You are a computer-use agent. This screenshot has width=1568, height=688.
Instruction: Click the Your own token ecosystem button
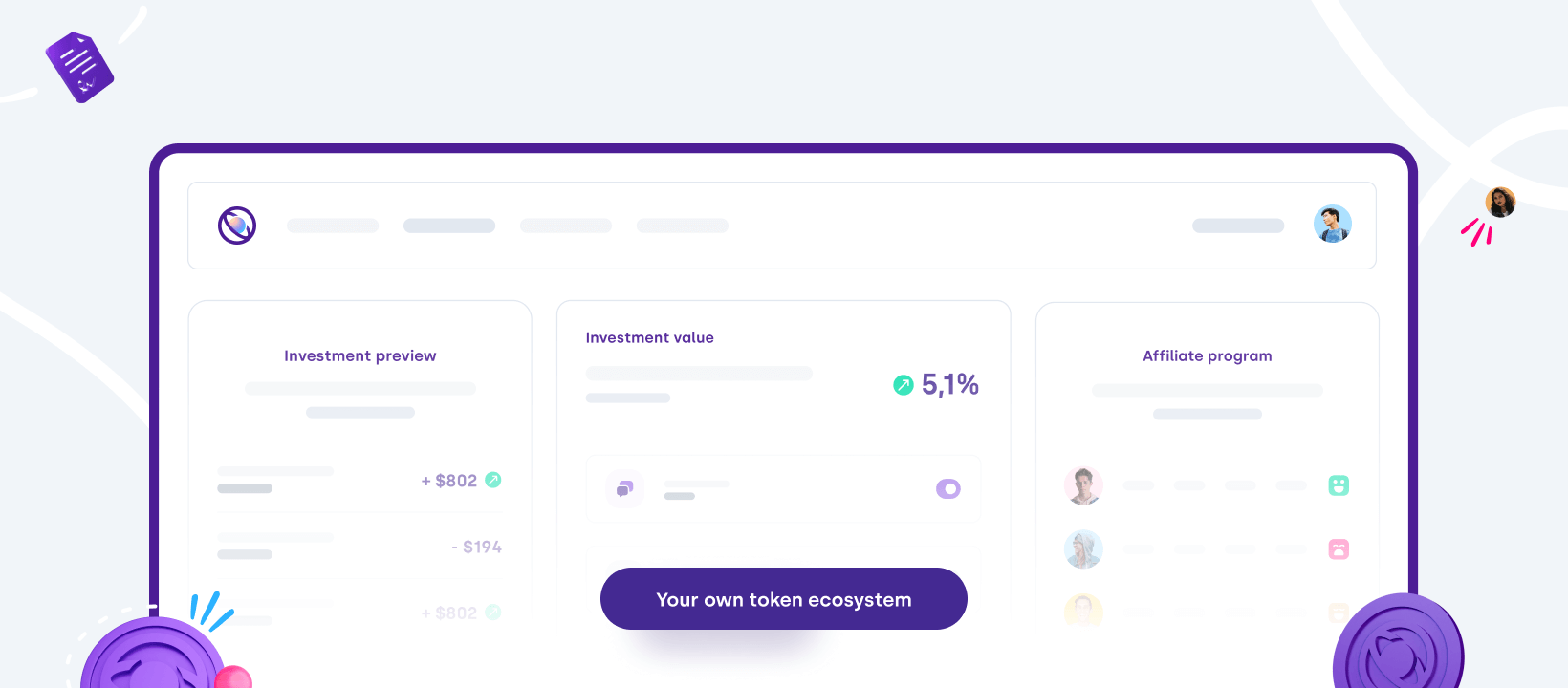pyautogui.click(x=784, y=599)
